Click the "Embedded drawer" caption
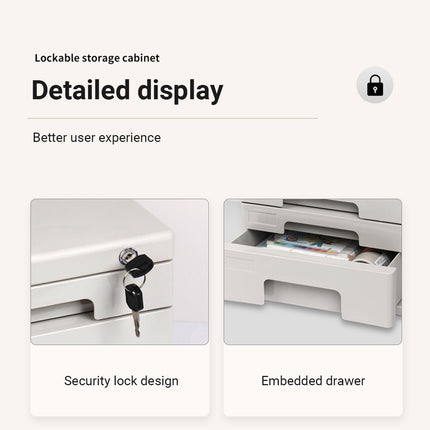The image size is (430, 430). pos(313,381)
